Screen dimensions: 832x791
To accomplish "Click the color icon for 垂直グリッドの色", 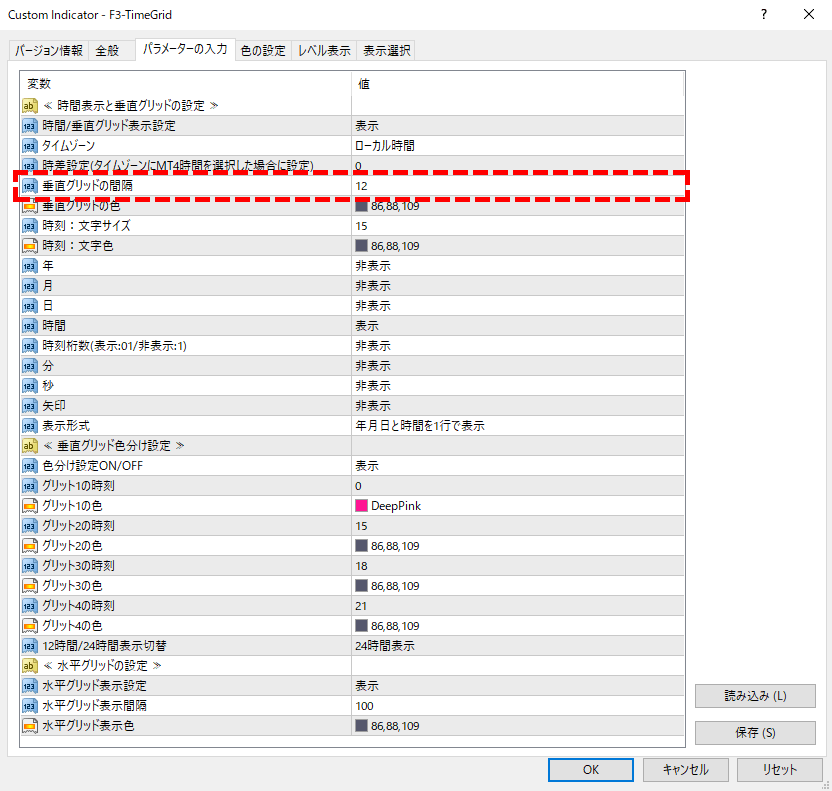I will click(30, 205).
